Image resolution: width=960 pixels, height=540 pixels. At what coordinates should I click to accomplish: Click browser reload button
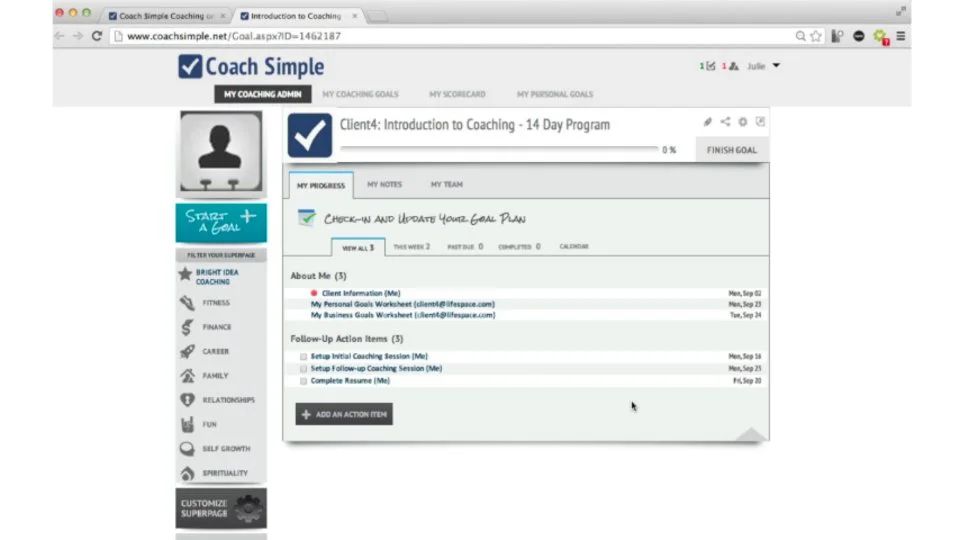[97, 36]
